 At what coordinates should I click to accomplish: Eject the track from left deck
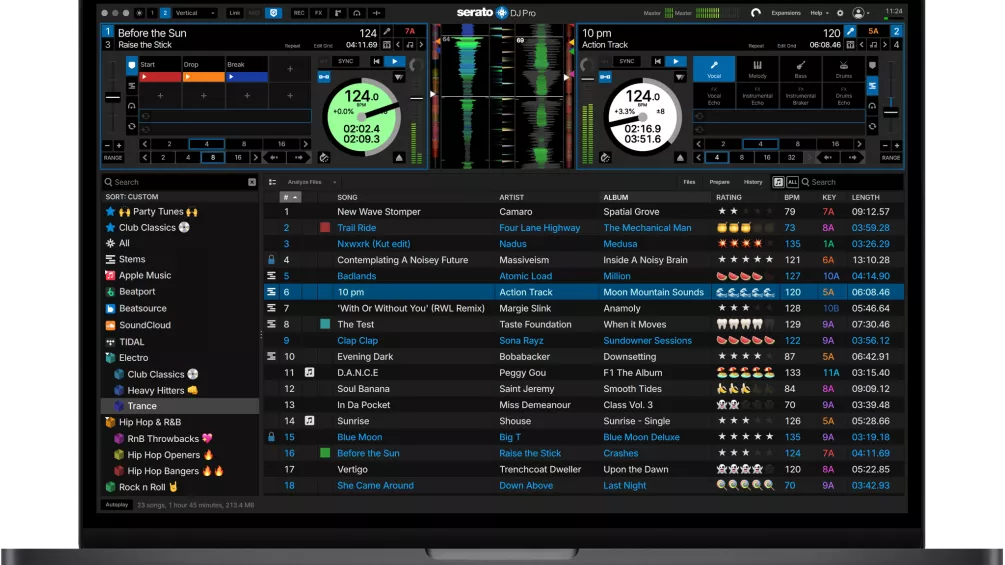click(399, 157)
